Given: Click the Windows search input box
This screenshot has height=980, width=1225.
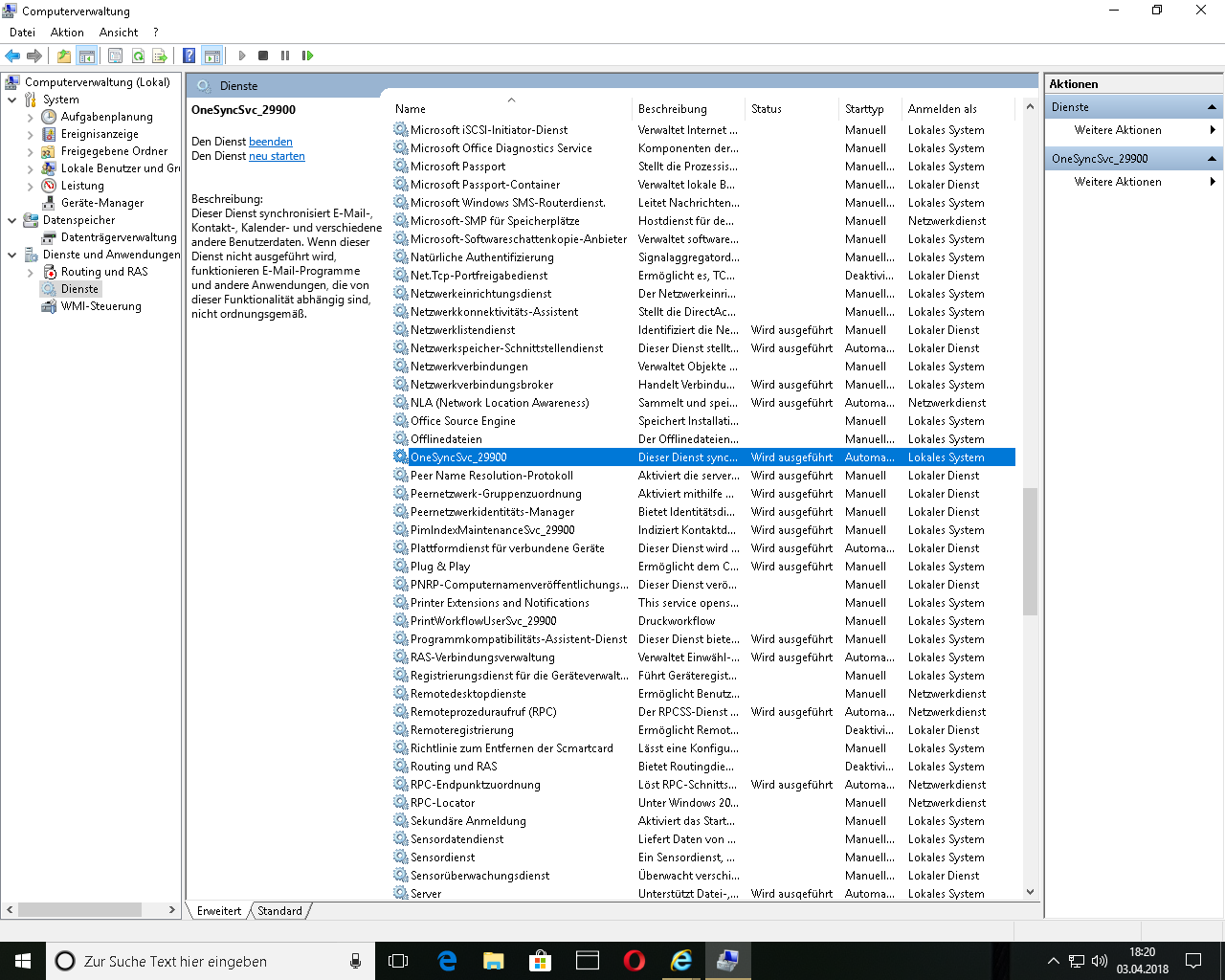Looking at the screenshot, I should (211, 961).
